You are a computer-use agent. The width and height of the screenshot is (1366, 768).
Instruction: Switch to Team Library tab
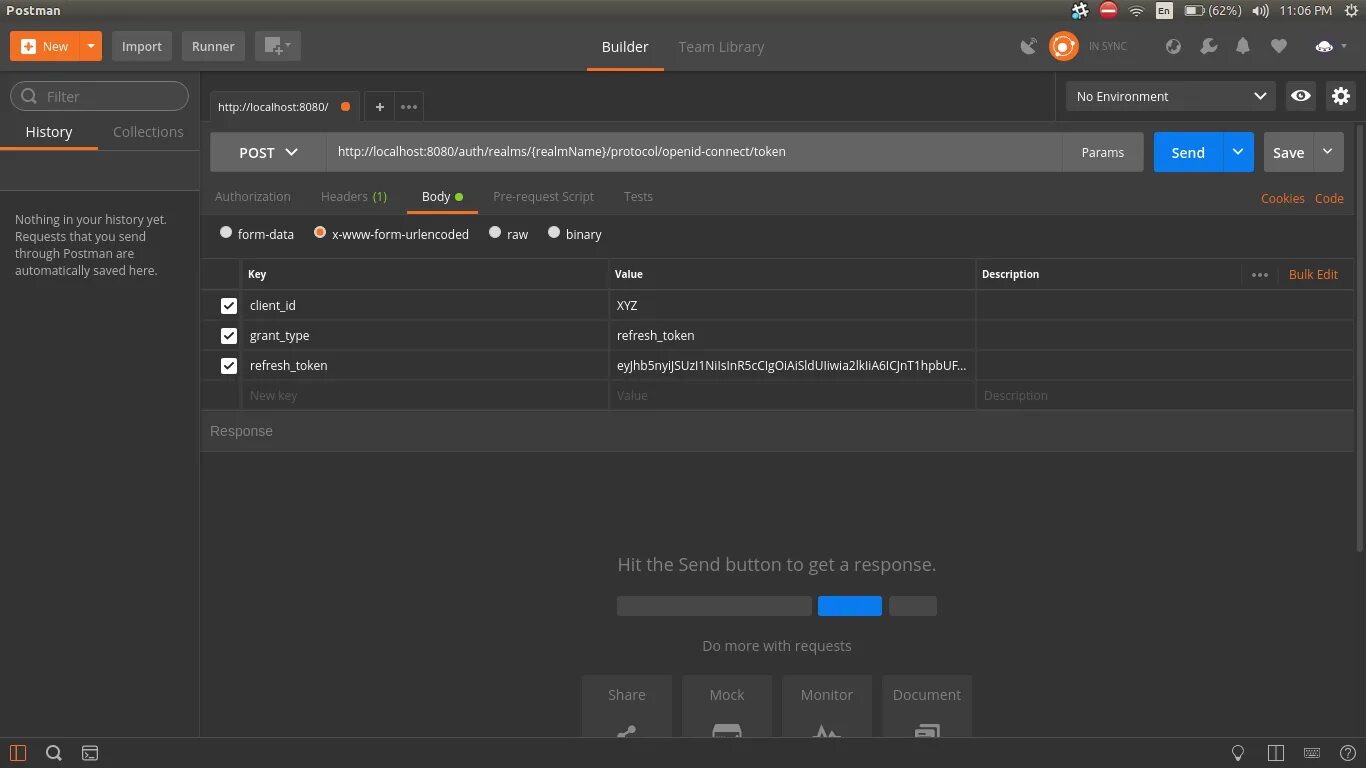tap(721, 47)
